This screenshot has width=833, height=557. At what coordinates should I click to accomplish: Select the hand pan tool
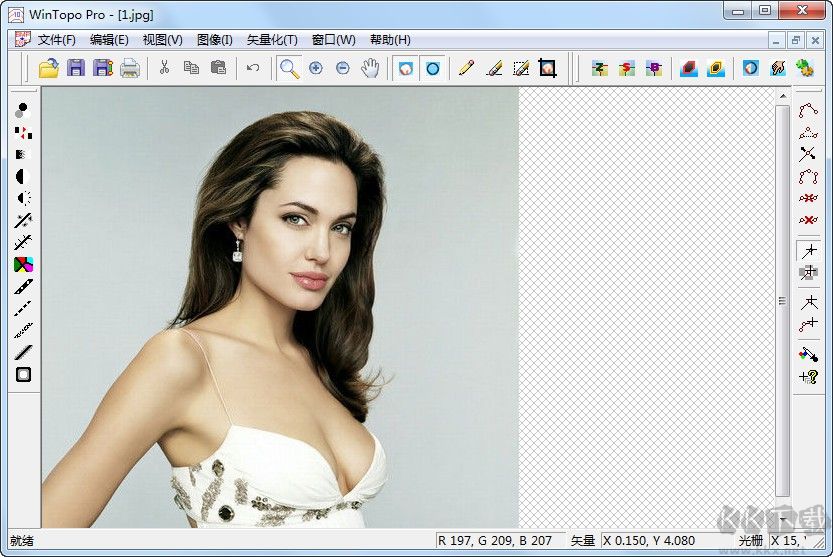coord(370,68)
